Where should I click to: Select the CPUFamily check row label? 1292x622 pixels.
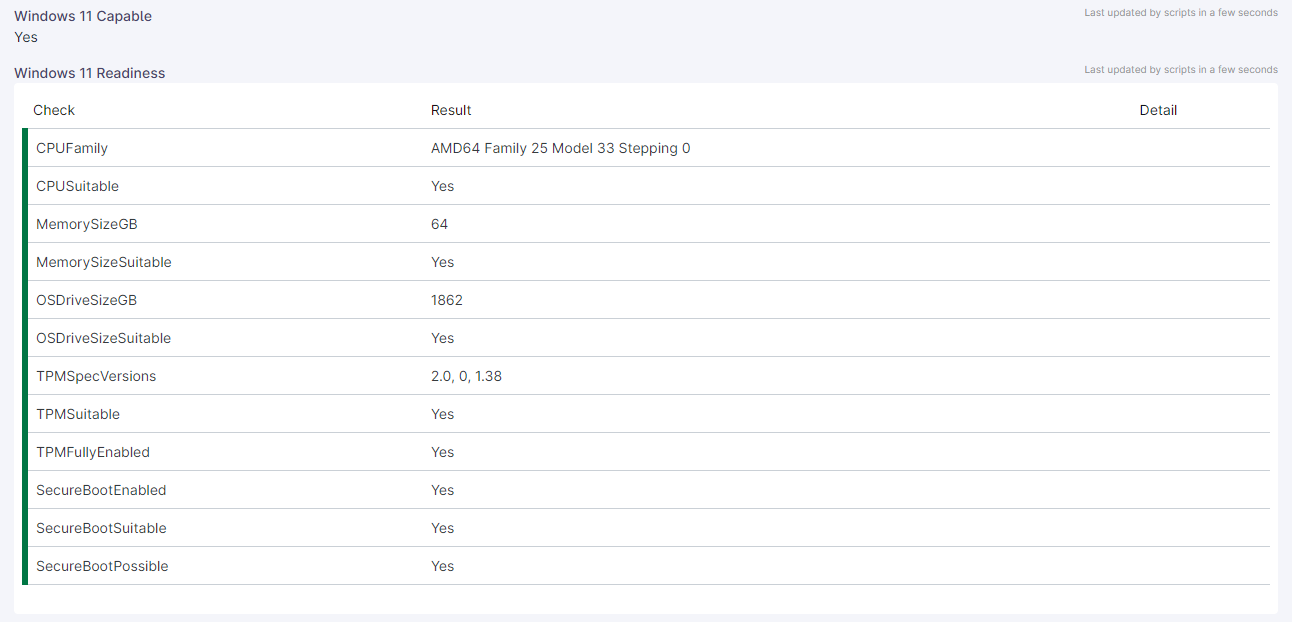point(72,148)
